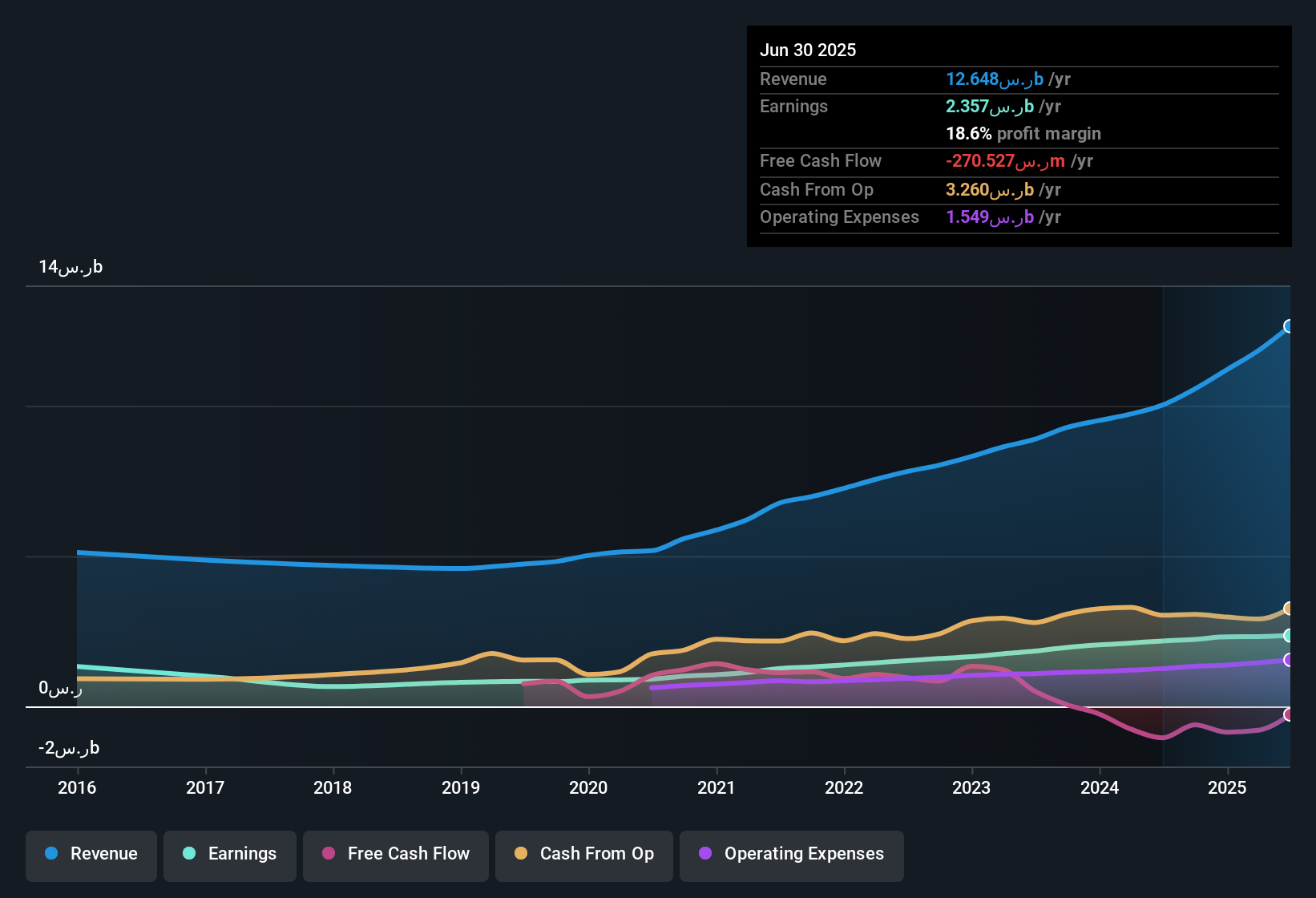
Task: Select the Free Cash Flow endpoint marker
Action: pos(1289,714)
